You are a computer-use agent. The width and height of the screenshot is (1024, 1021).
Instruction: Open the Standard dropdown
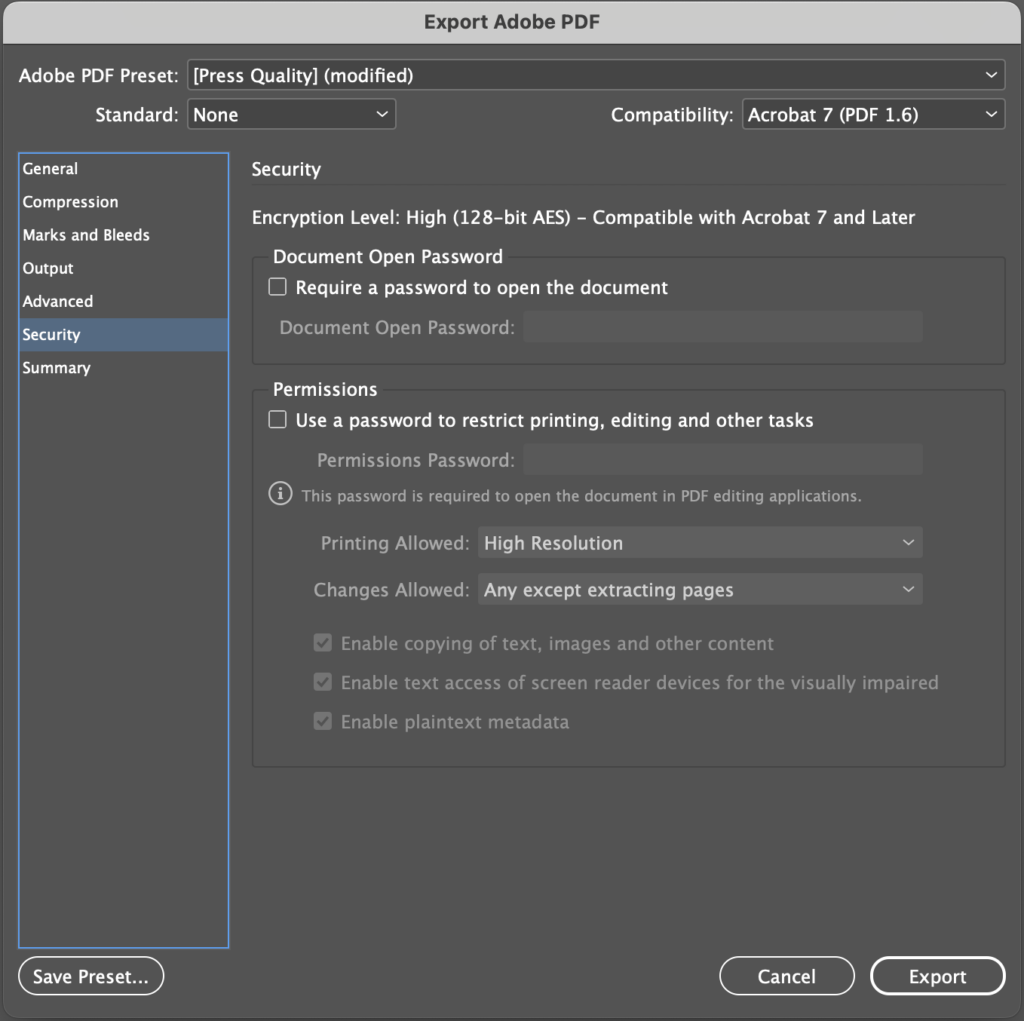[291, 114]
